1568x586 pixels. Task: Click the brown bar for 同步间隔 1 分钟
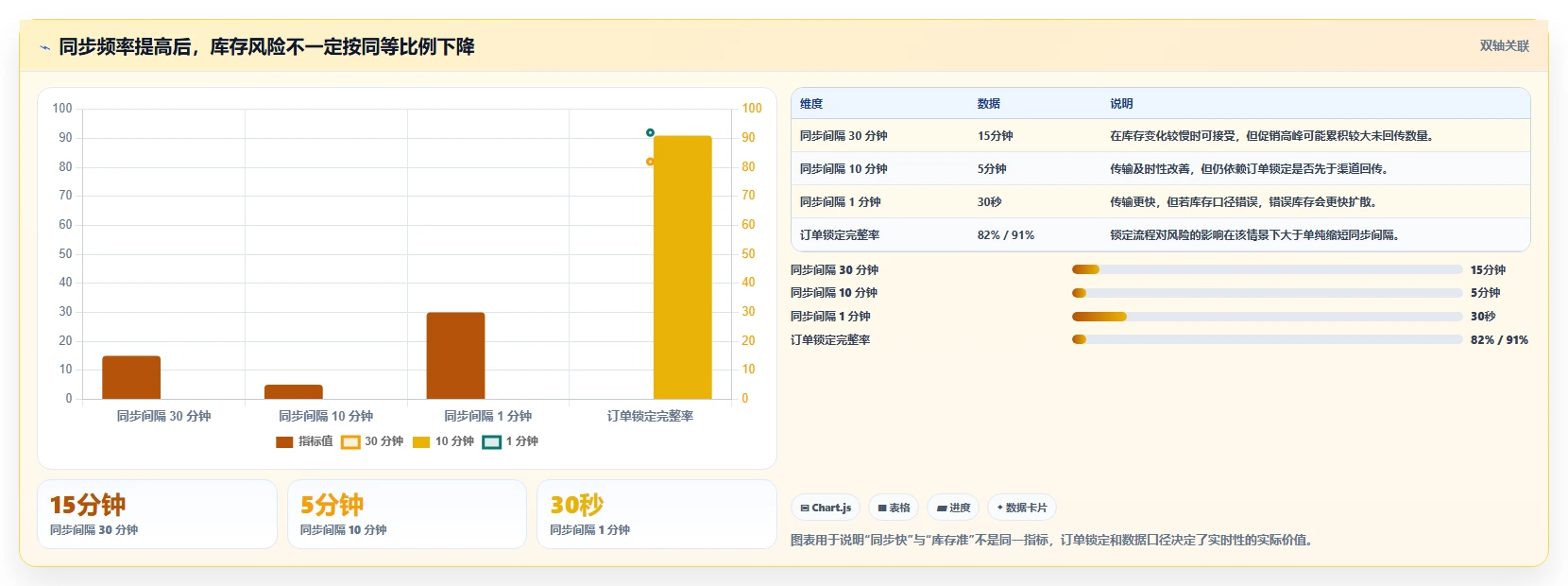coord(455,355)
